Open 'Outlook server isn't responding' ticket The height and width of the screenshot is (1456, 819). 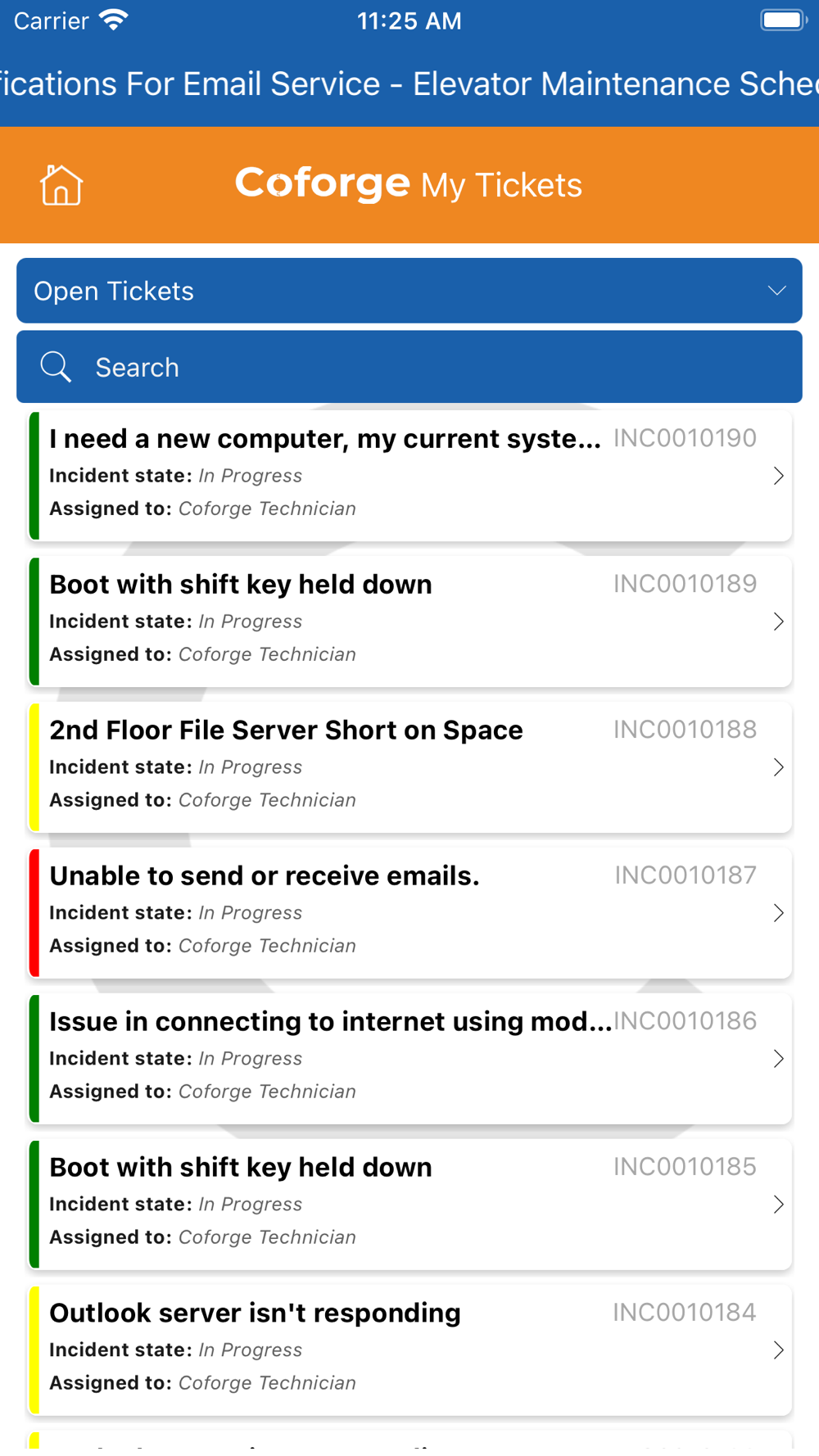coord(410,1350)
